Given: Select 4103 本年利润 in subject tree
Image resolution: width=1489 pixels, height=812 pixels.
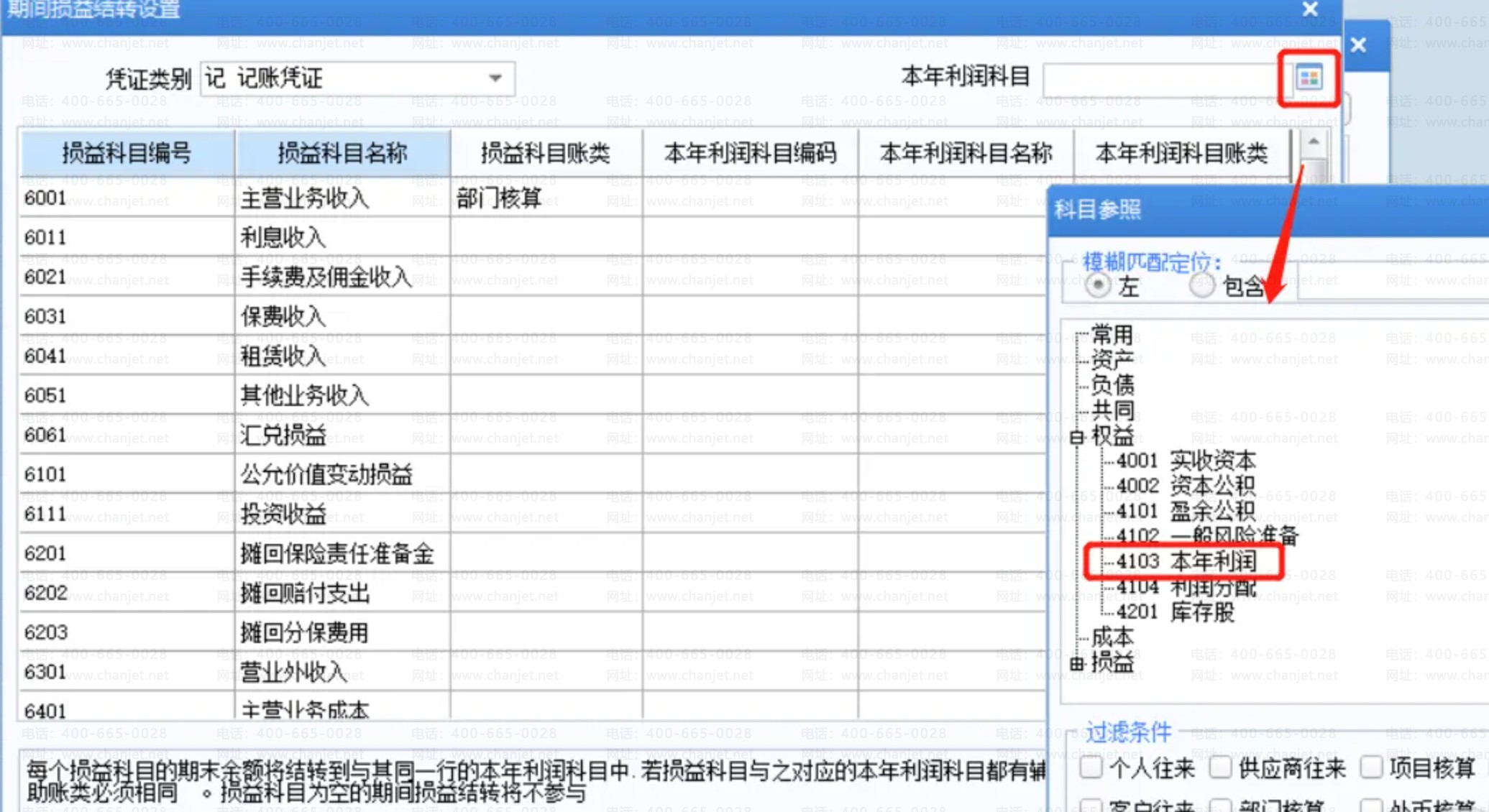Looking at the screenshot, I should click(1186, 561).
